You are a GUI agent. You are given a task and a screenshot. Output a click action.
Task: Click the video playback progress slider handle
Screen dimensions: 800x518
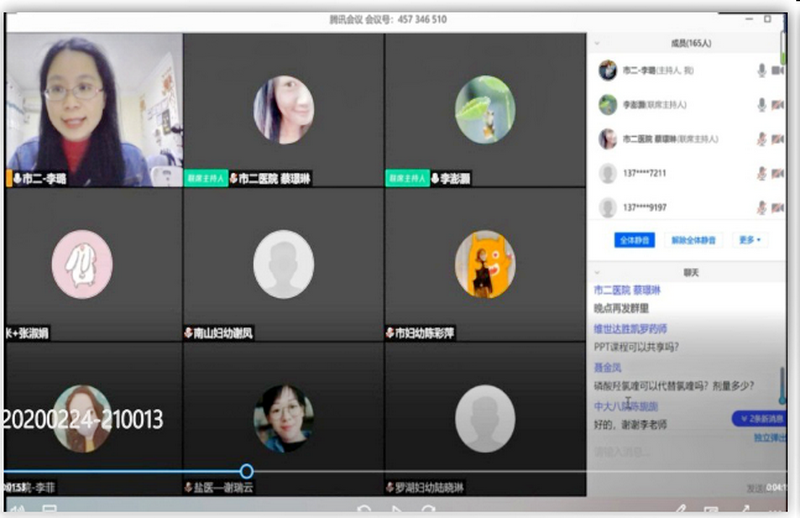[246, 471]
